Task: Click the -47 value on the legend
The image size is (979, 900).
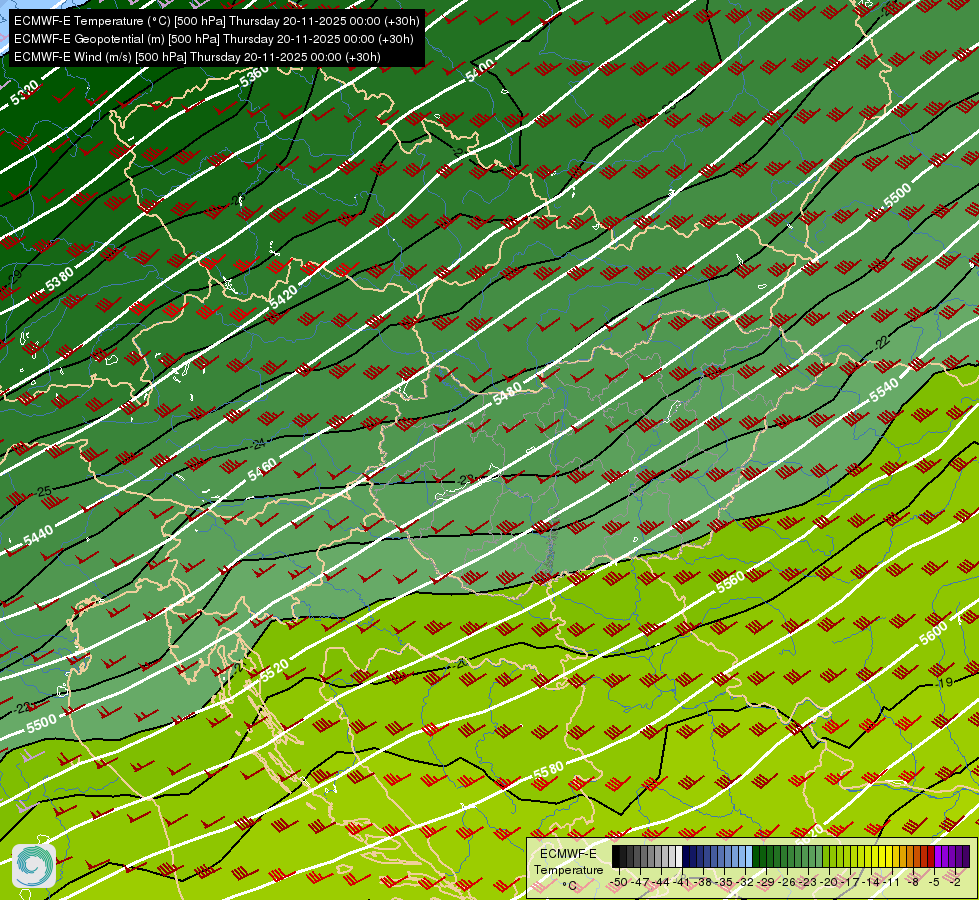Action: point(640,882)
